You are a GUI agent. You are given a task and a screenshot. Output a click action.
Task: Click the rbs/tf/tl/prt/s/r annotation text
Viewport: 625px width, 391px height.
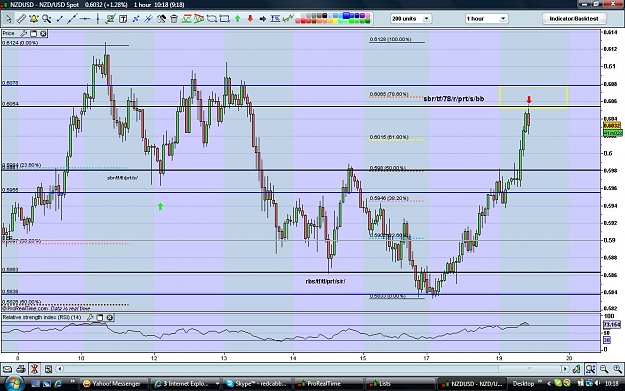tap(325, 281)
